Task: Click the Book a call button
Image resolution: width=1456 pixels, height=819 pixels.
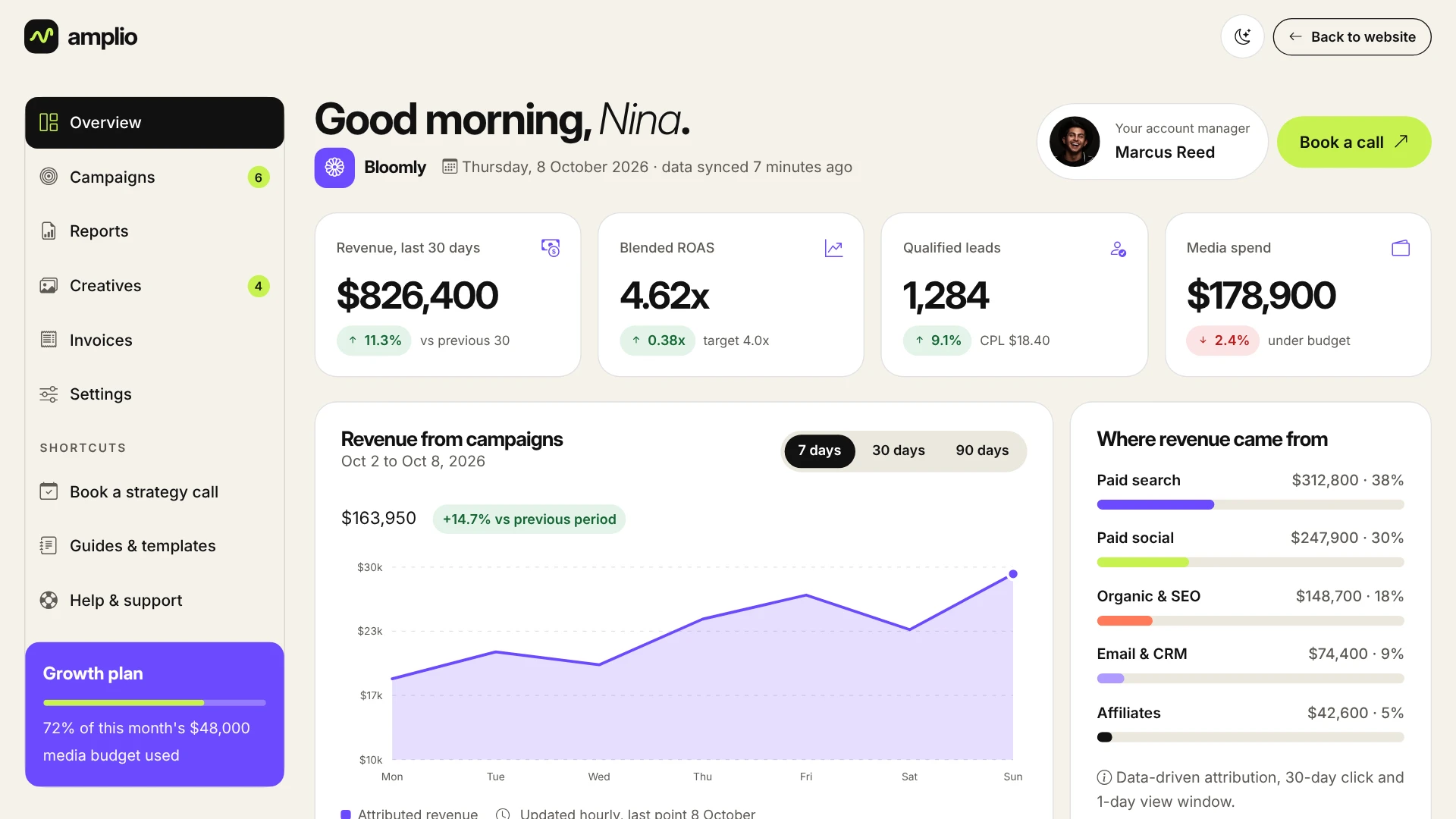Action: tap(1354, 142)
